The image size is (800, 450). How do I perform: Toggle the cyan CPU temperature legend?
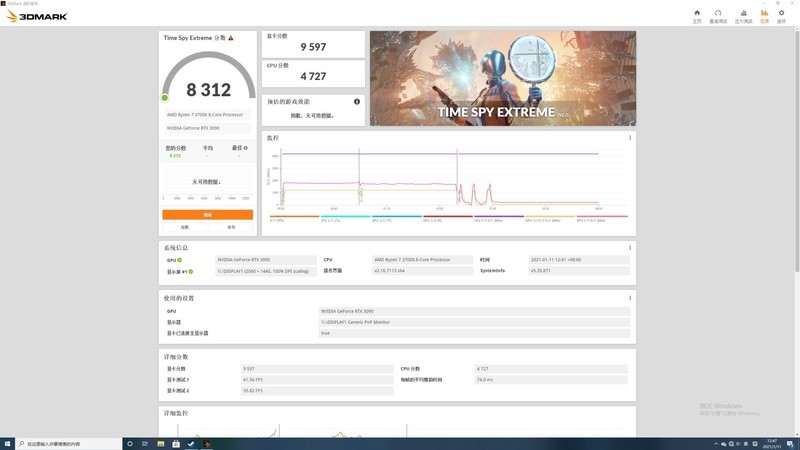pos(345,218)
